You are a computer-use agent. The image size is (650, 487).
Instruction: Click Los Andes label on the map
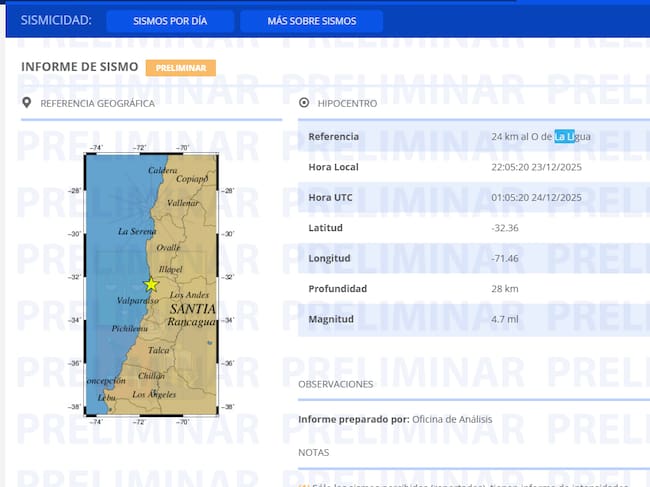(x=189, y=295)
